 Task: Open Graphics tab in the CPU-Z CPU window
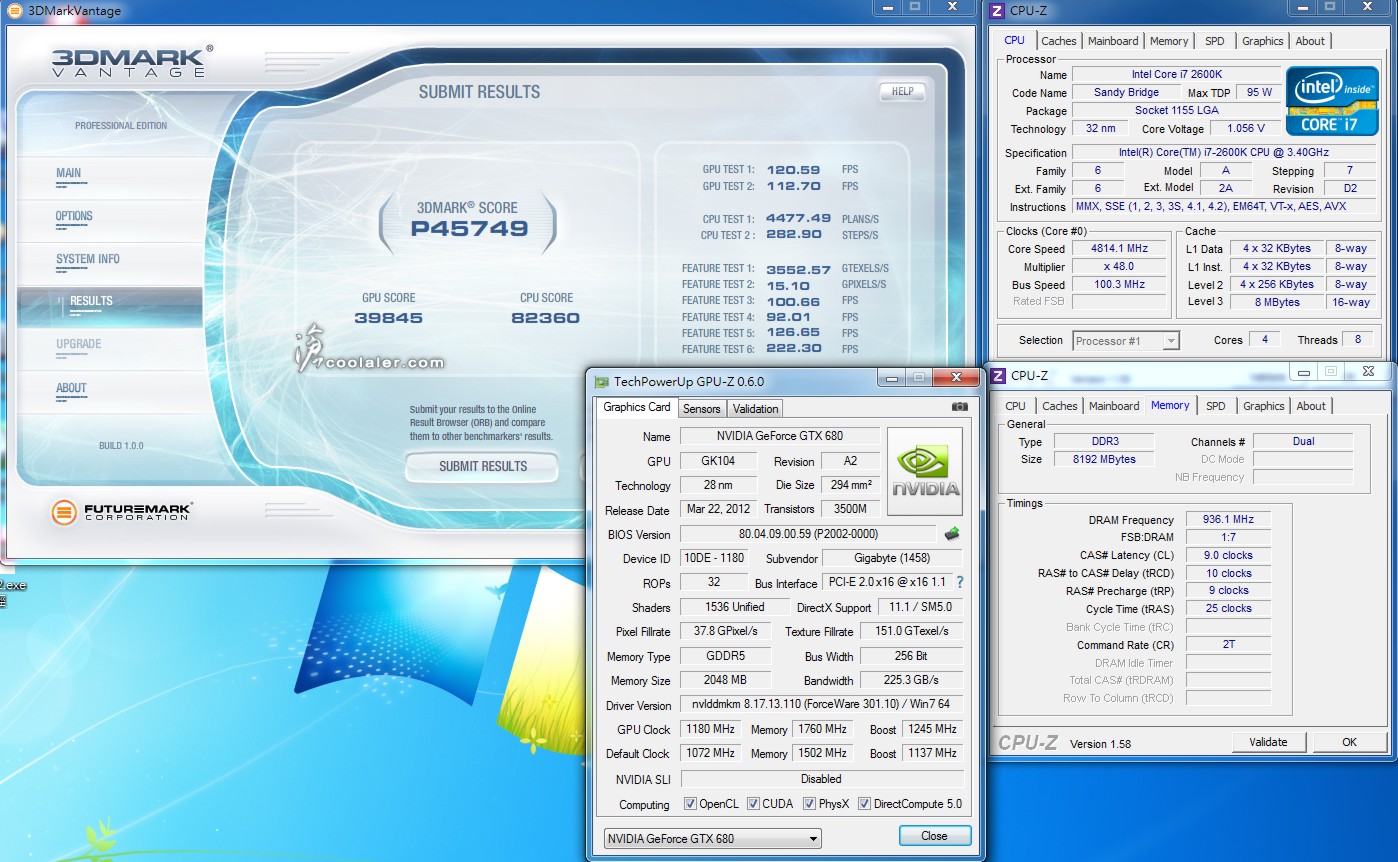pyautogui.click(x=1263, y=41)
